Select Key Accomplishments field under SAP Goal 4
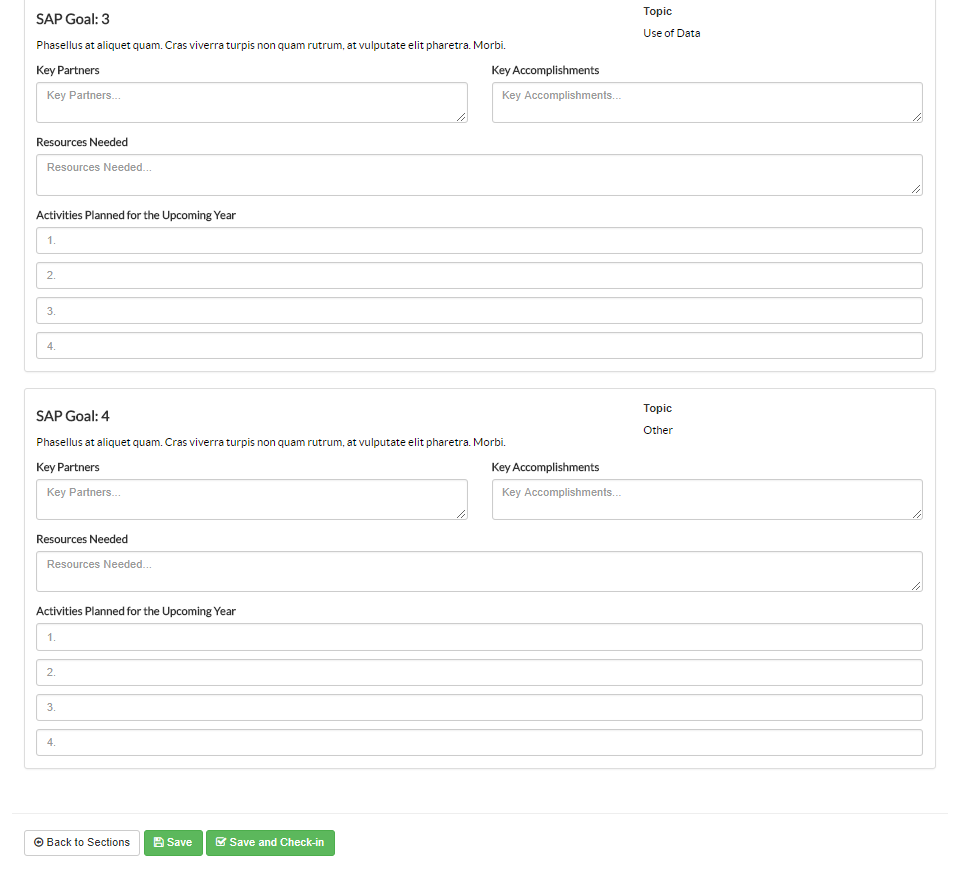This screenshot has width=958, height=885. tap(706, 500)
